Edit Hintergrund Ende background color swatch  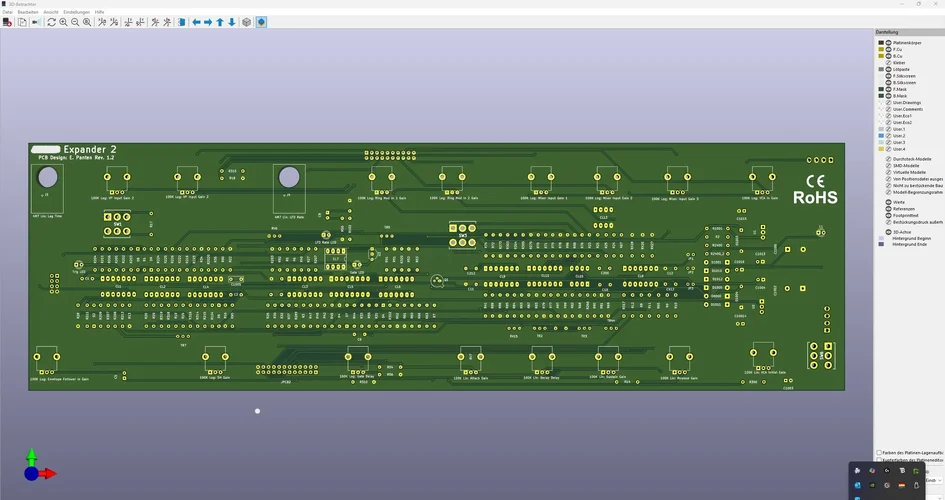(881, 245)
